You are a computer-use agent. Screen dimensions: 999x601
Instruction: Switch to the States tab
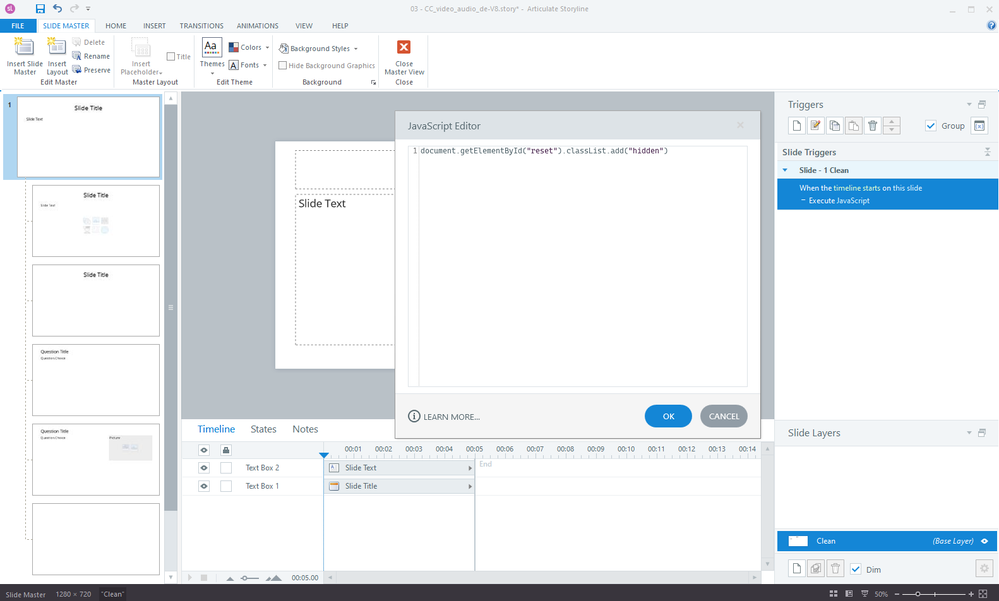point(263,429)
